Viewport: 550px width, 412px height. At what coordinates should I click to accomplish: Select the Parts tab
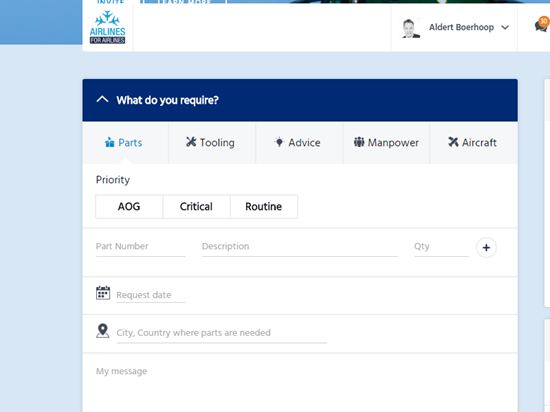(x=125, y=142)
